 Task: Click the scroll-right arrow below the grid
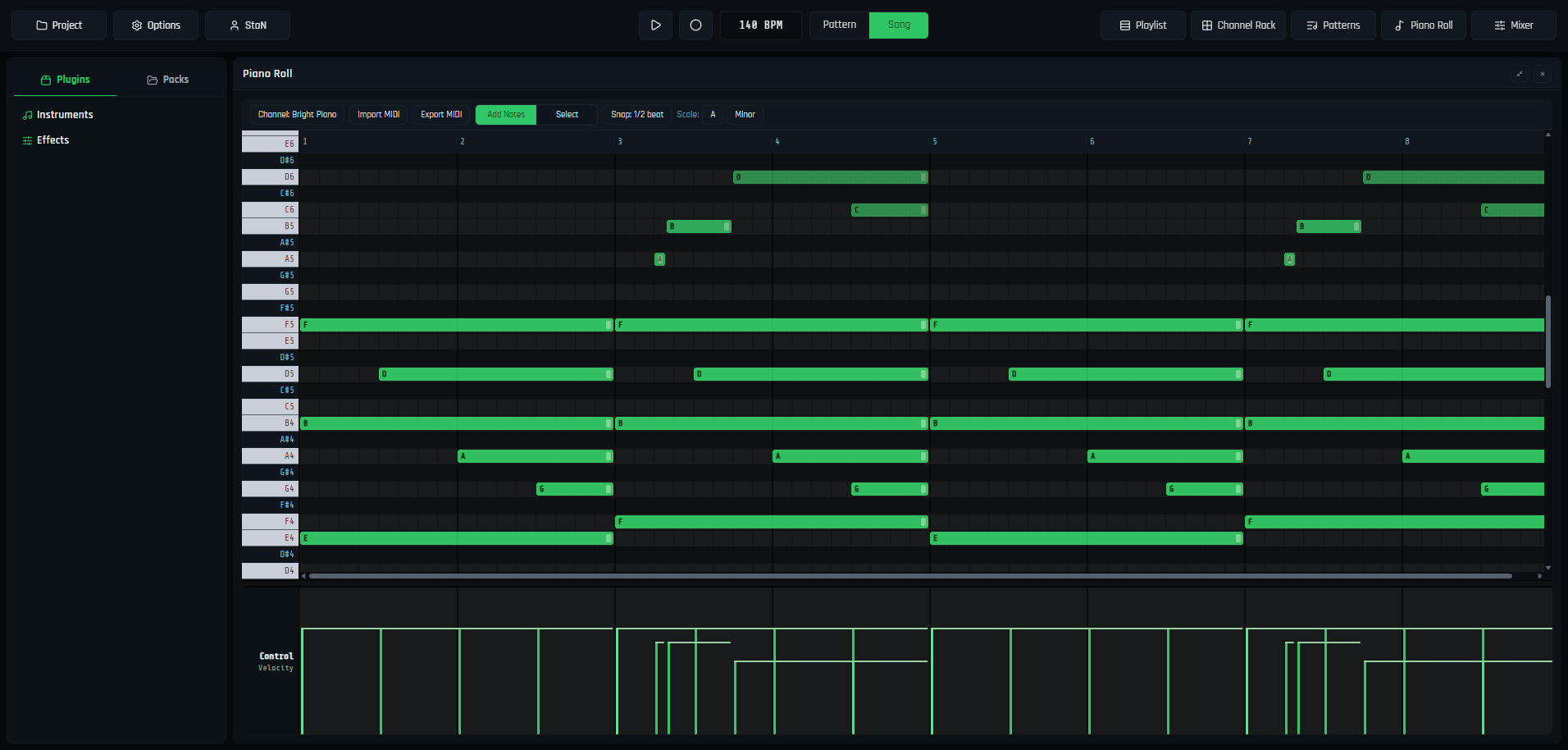click(1539, 576)
